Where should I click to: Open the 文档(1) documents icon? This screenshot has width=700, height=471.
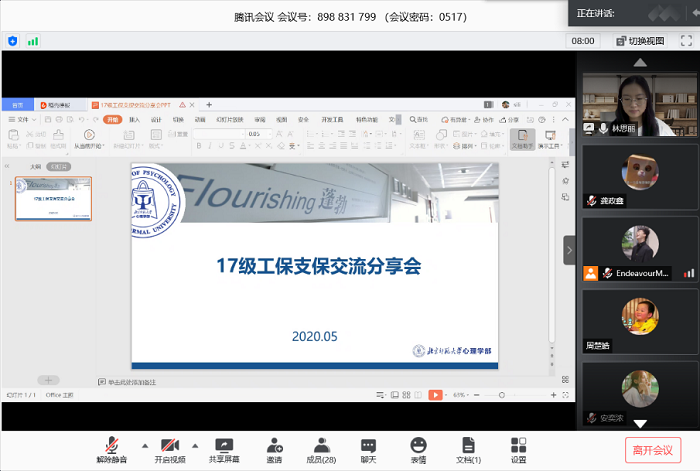(468, 449)
